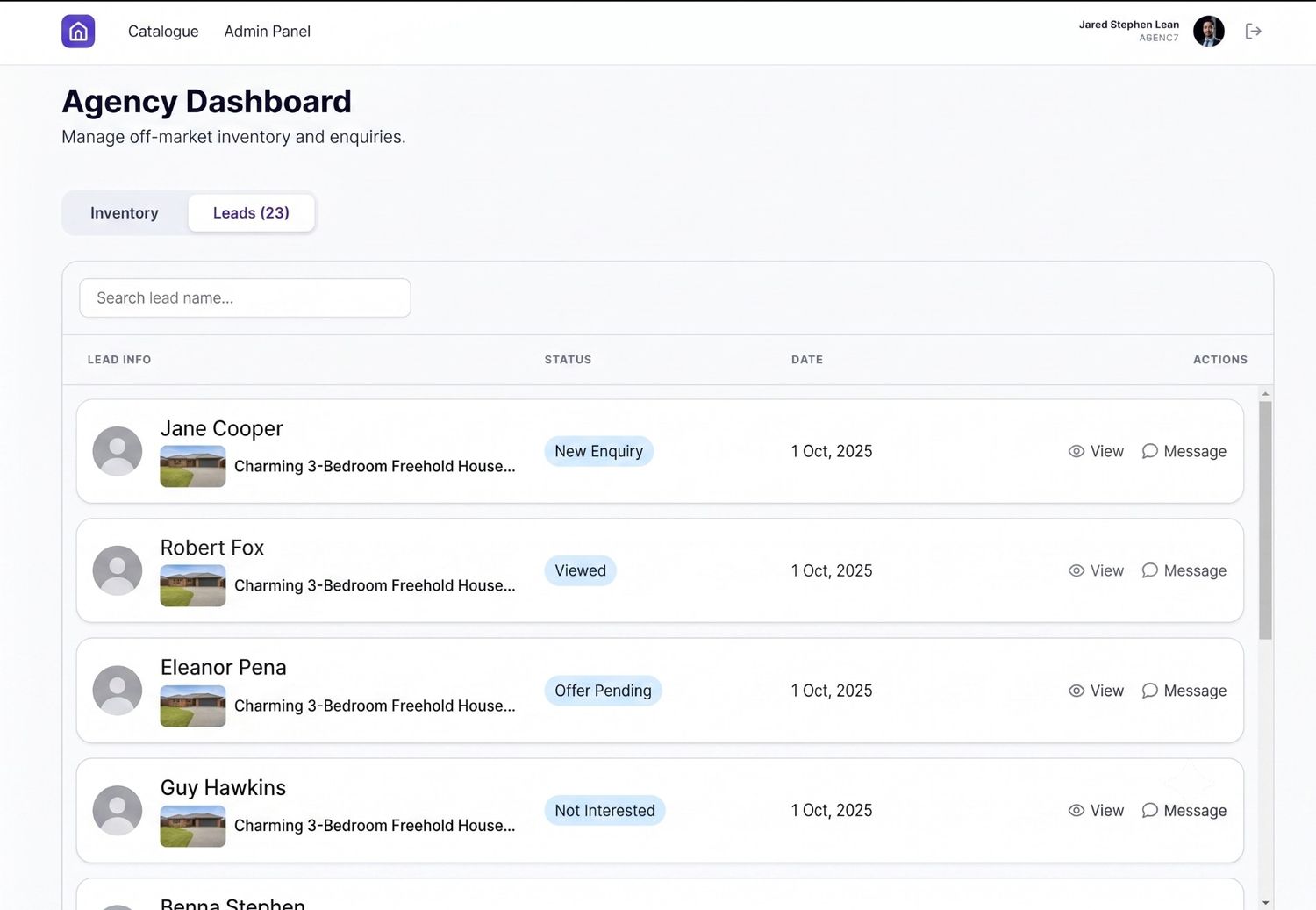Message Eleanor Pena
Viewport: 1316px width, 910px height.
1184,691
